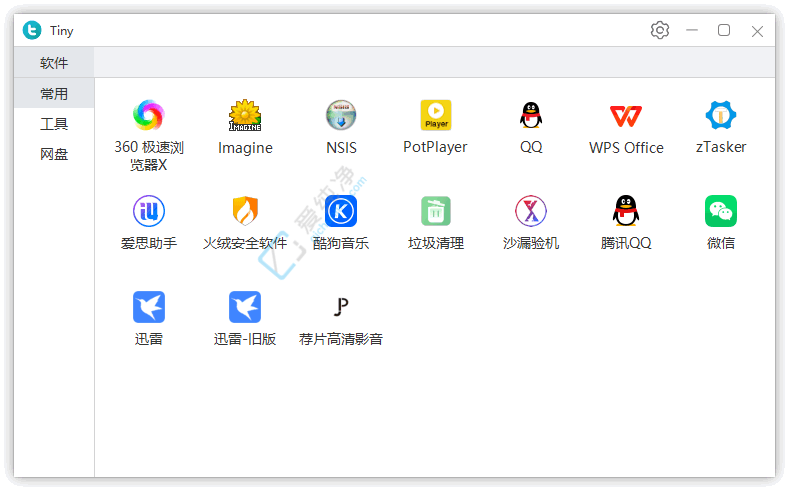The height and width of the screenshot is (491, 789).
Task: Select 网盘 category in sidebar
Action: (x=54, y=154)
